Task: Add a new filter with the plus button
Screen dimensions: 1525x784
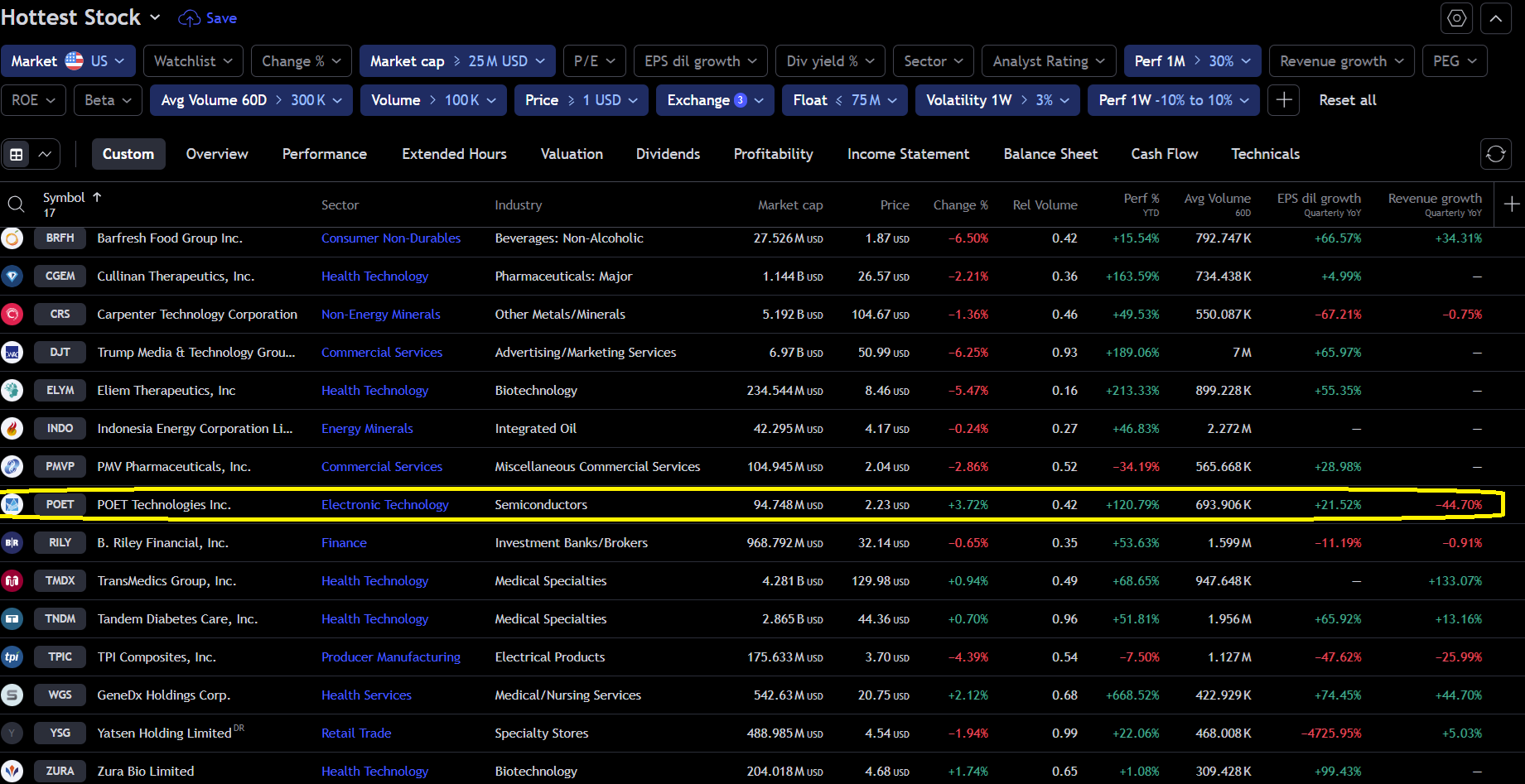Action: pyautogui.click(x=1283, y=100)
